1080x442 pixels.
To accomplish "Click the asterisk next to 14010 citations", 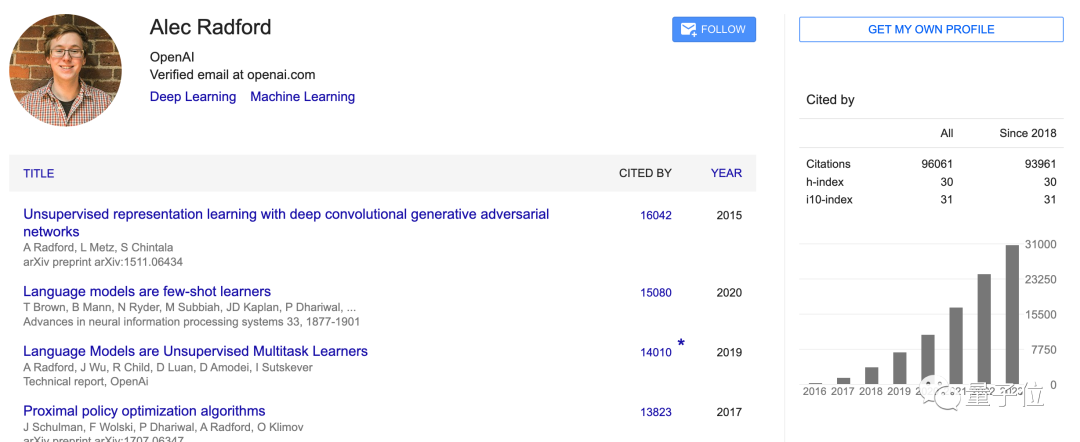I will click(x=681, y=344).
